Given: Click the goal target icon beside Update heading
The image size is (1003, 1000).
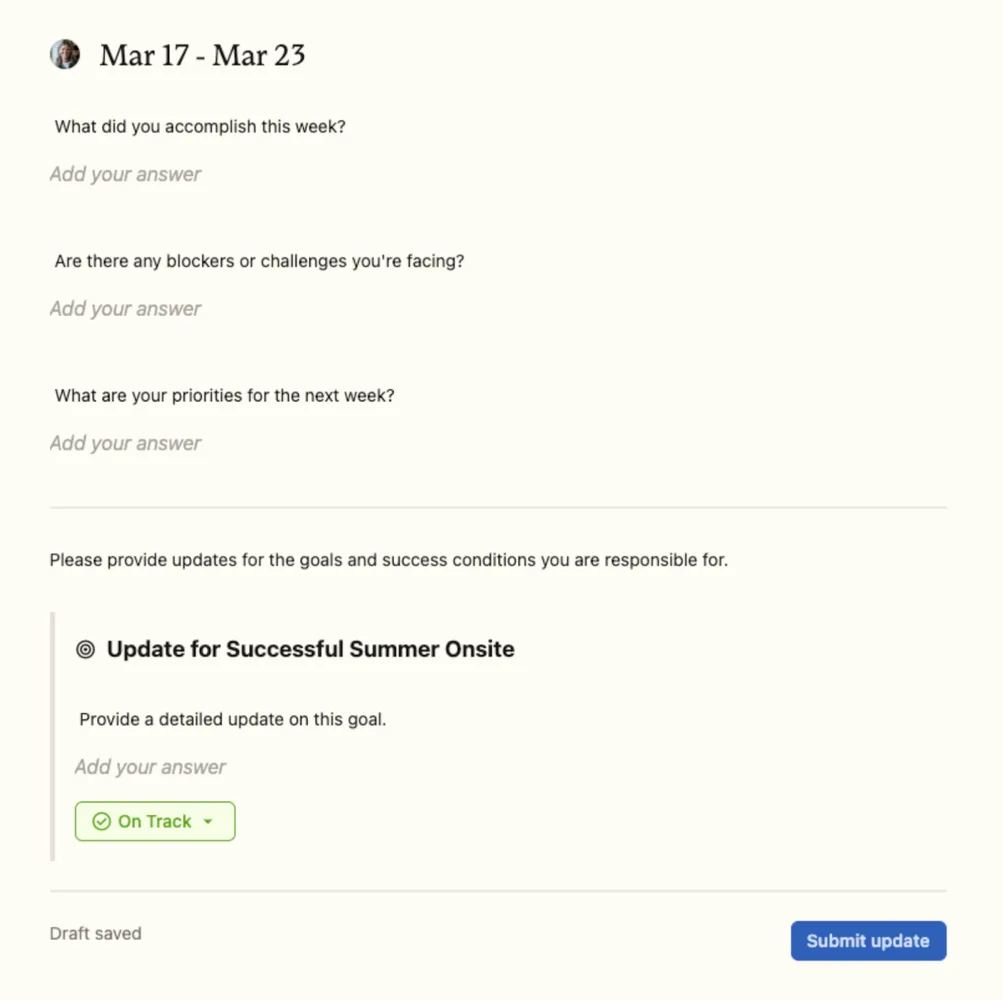Looking at the screenshot, I should [85, 649].
